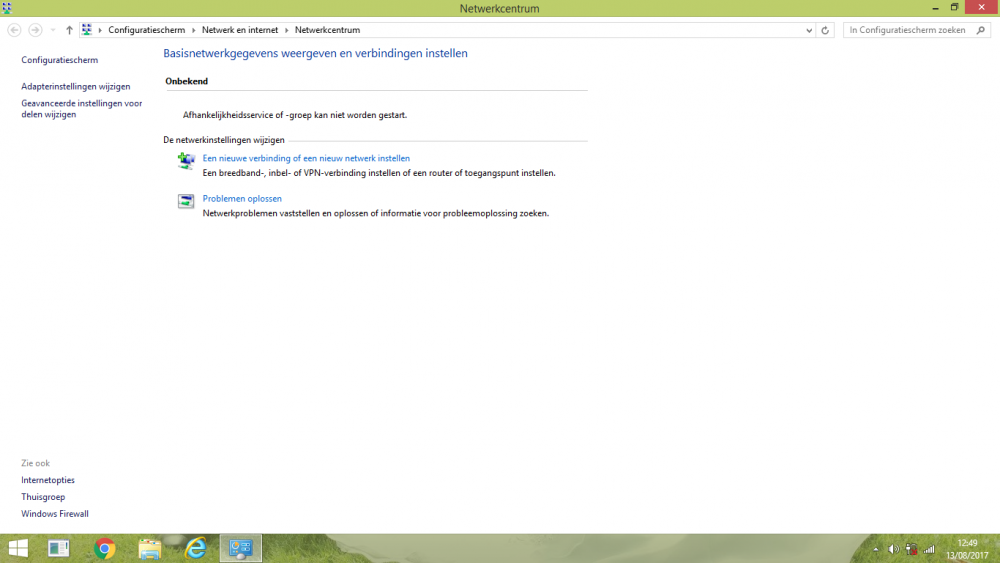Expand the chevron after Configuratiescherm breadcrumb
This screenshot has width=1000, height=563.
(x=193, y=30)
